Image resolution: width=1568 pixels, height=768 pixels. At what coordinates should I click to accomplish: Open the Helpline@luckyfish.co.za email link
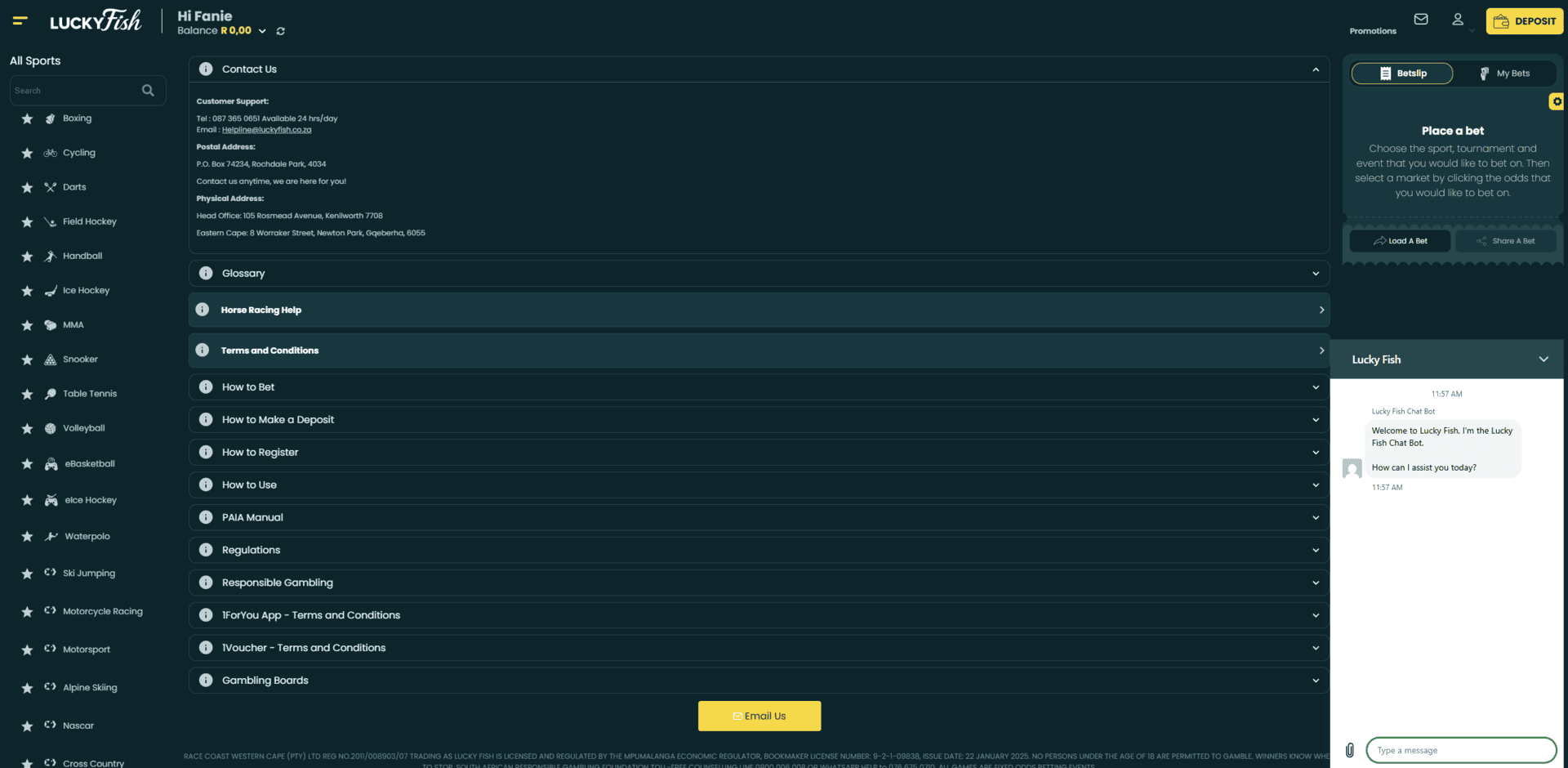(x=266, y=130)
